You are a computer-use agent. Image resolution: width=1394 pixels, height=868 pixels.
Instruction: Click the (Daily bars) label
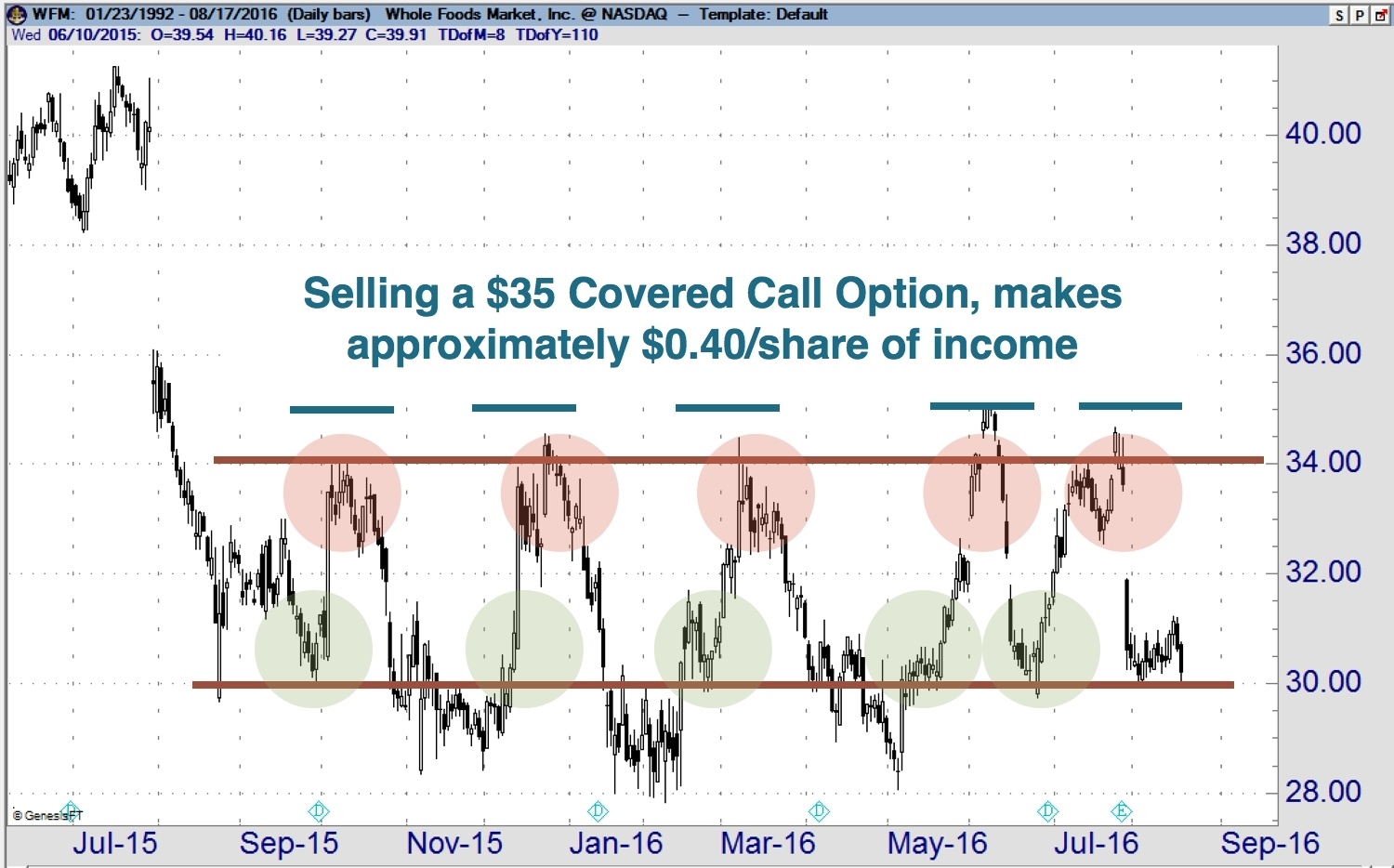pyautogui.click(x=329, y=14)
